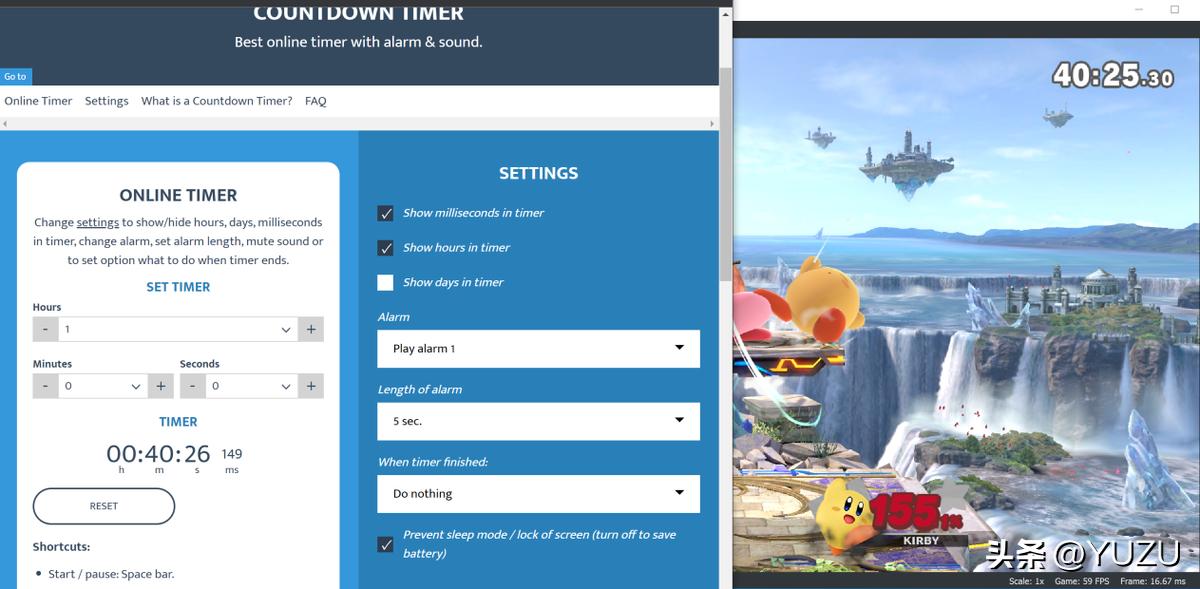Toggle Show hours in timer checkbox

pos(385,248)
